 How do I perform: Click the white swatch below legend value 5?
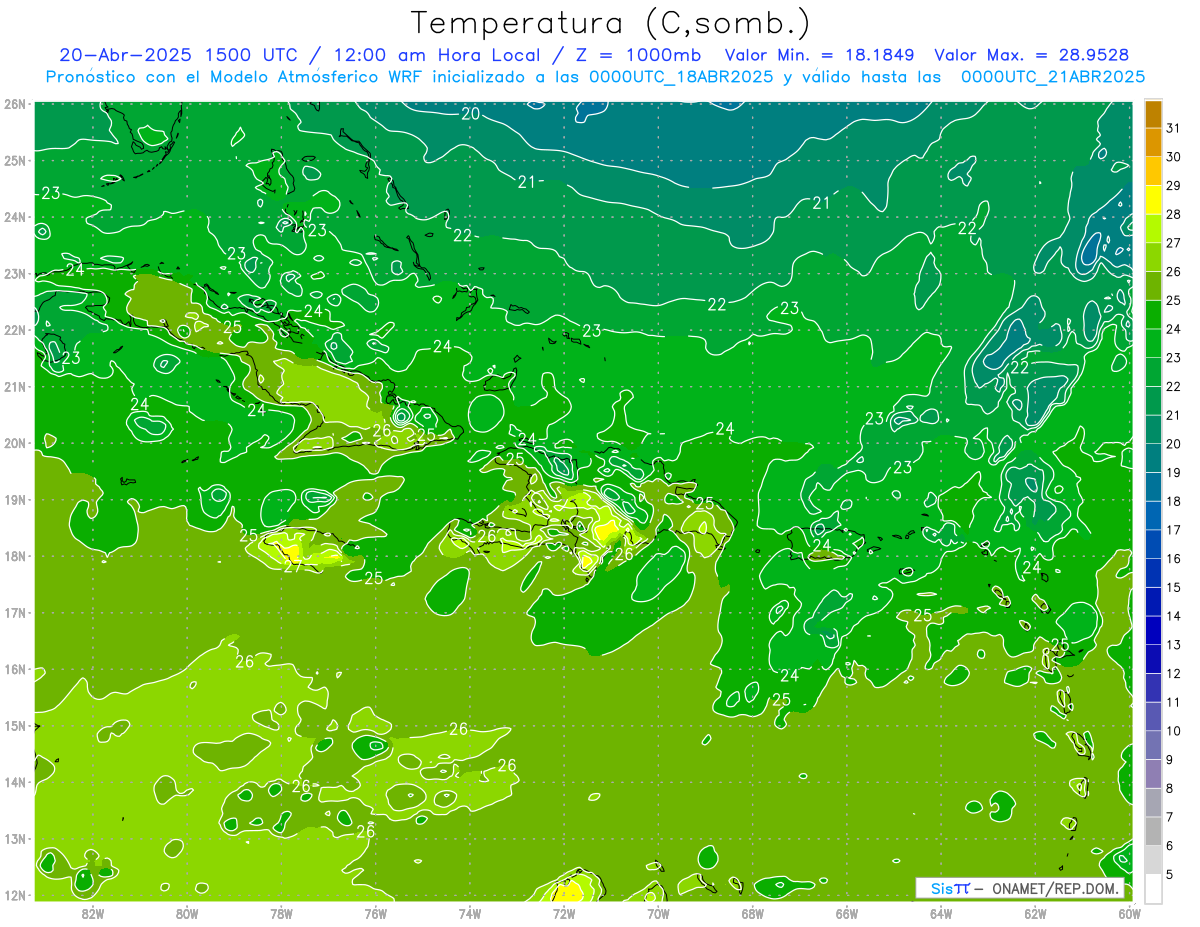(1153, 888)
